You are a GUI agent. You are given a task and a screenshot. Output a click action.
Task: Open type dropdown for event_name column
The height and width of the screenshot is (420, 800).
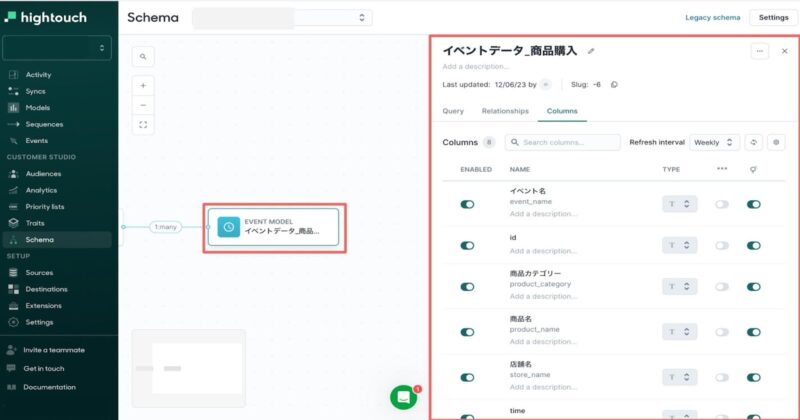(679, 204)
